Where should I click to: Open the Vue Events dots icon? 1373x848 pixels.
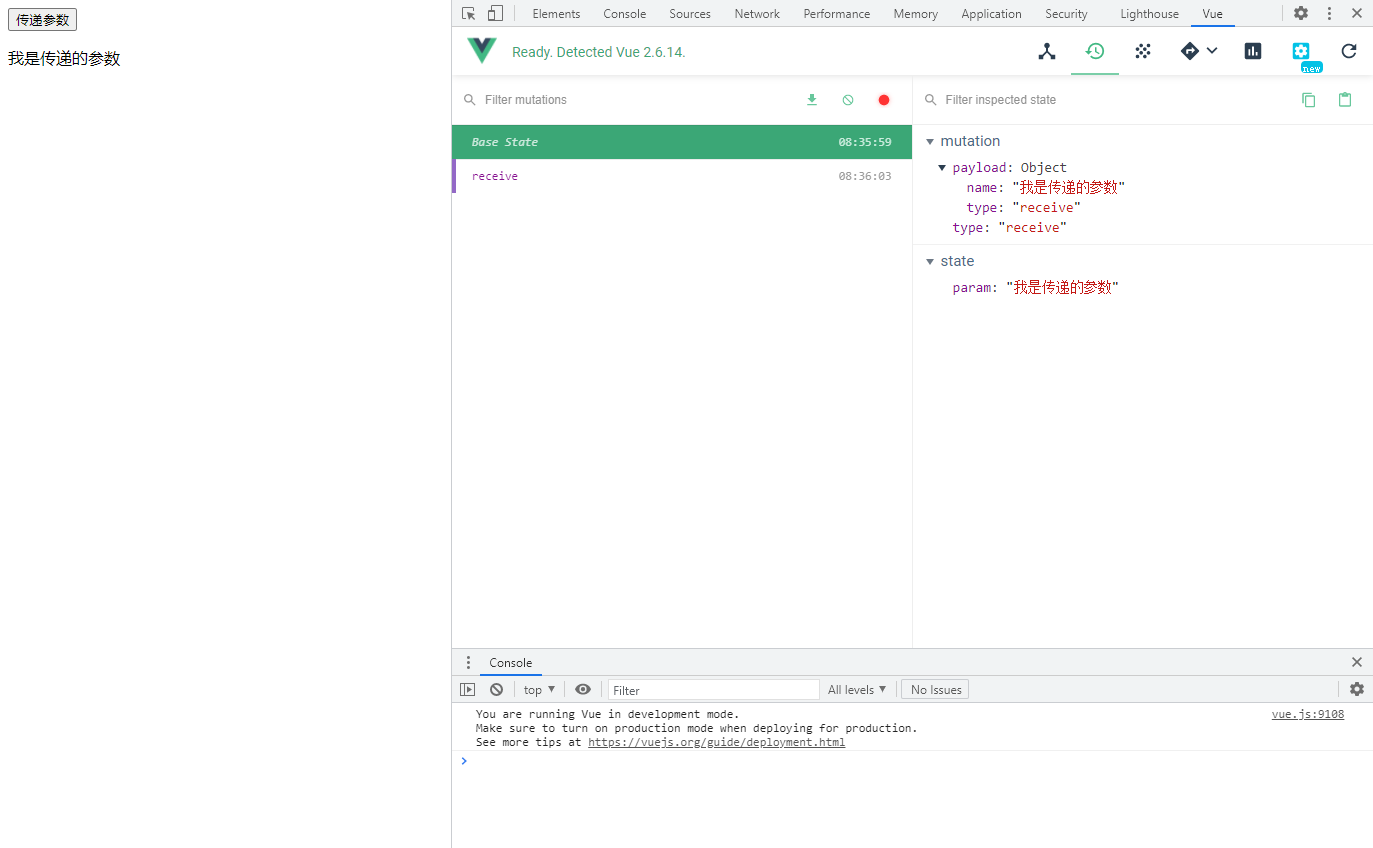coord(1143,51)
